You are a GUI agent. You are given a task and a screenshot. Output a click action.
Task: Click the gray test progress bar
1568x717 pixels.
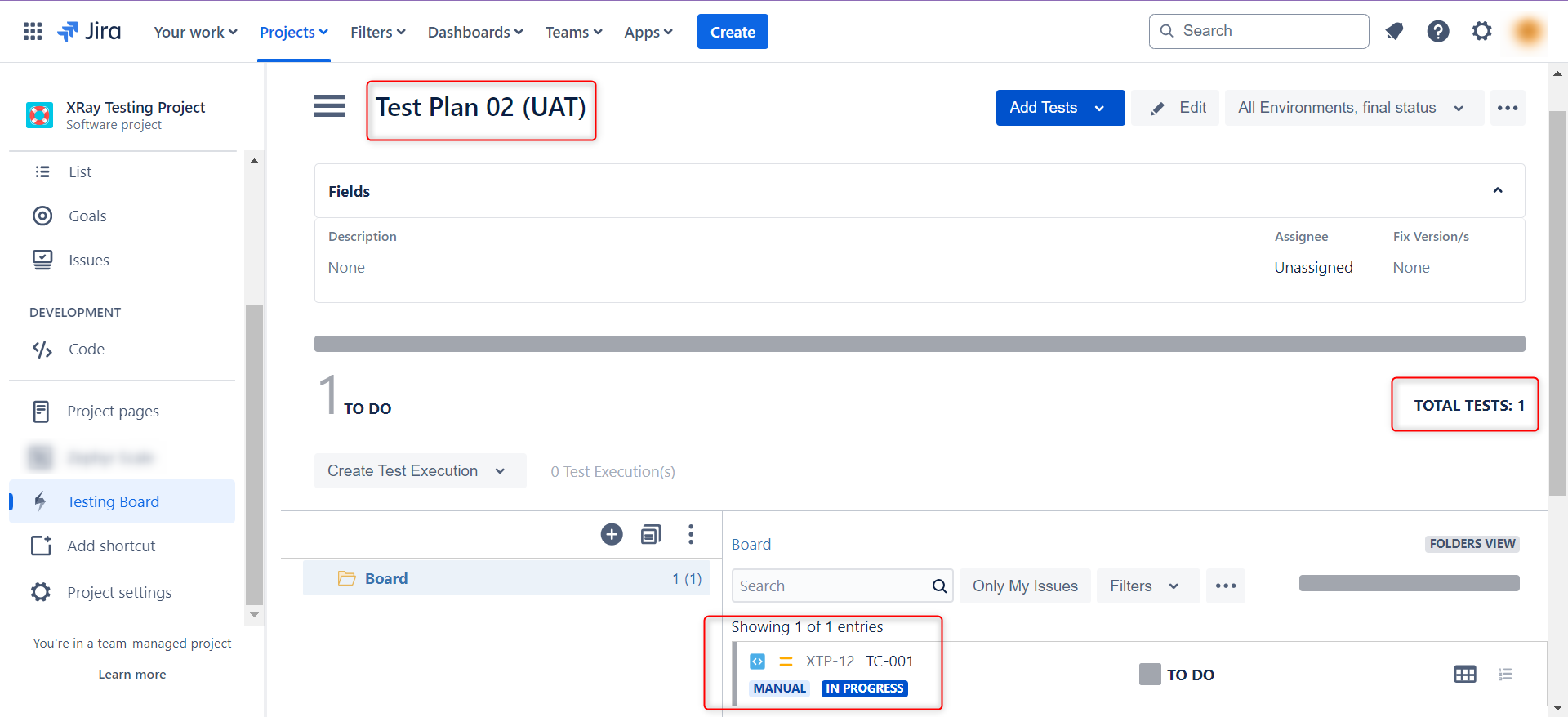tap(919, 344)
